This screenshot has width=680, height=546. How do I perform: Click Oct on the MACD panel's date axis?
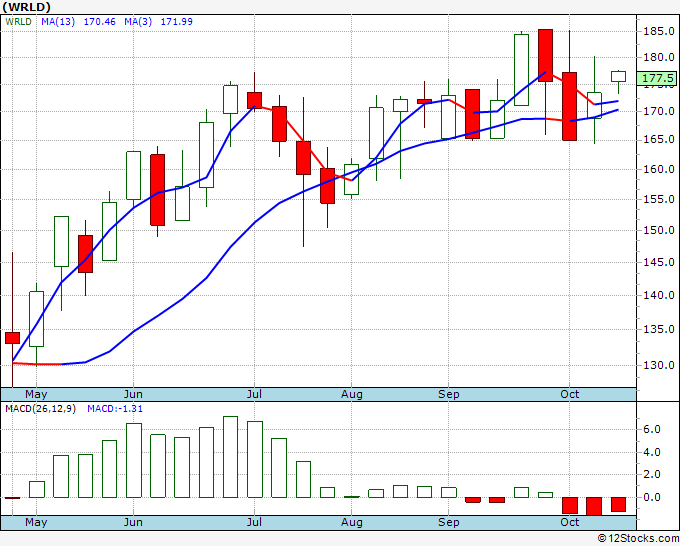coord(569,523)
